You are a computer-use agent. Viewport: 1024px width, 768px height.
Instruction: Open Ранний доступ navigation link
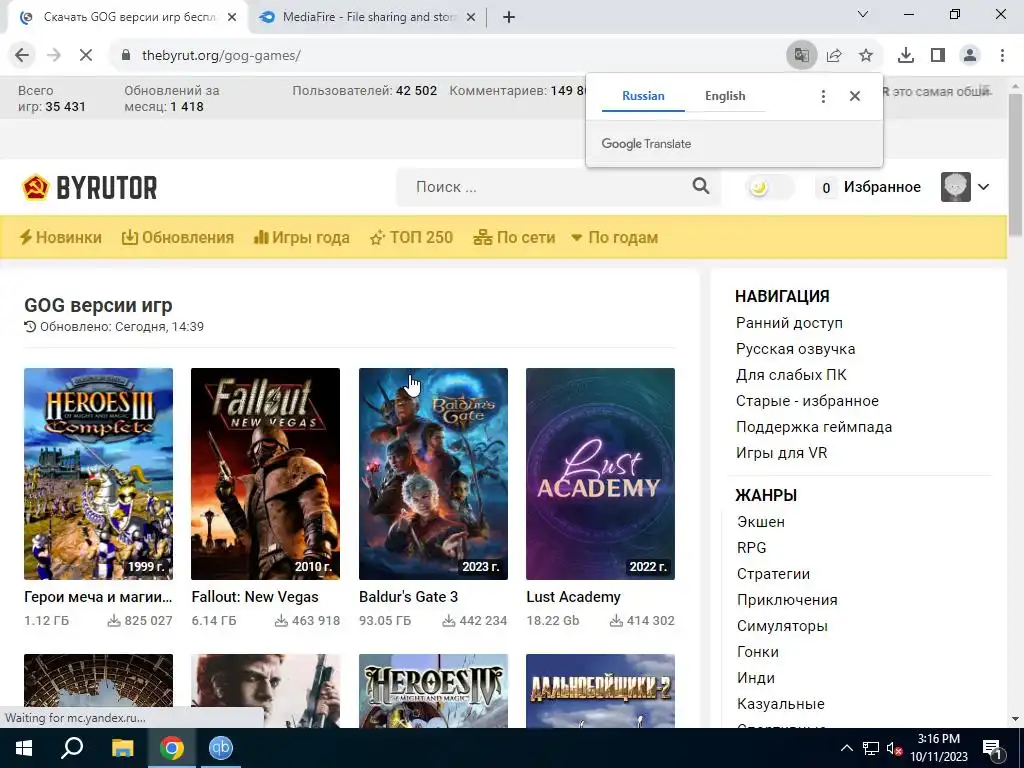point(789,323)
